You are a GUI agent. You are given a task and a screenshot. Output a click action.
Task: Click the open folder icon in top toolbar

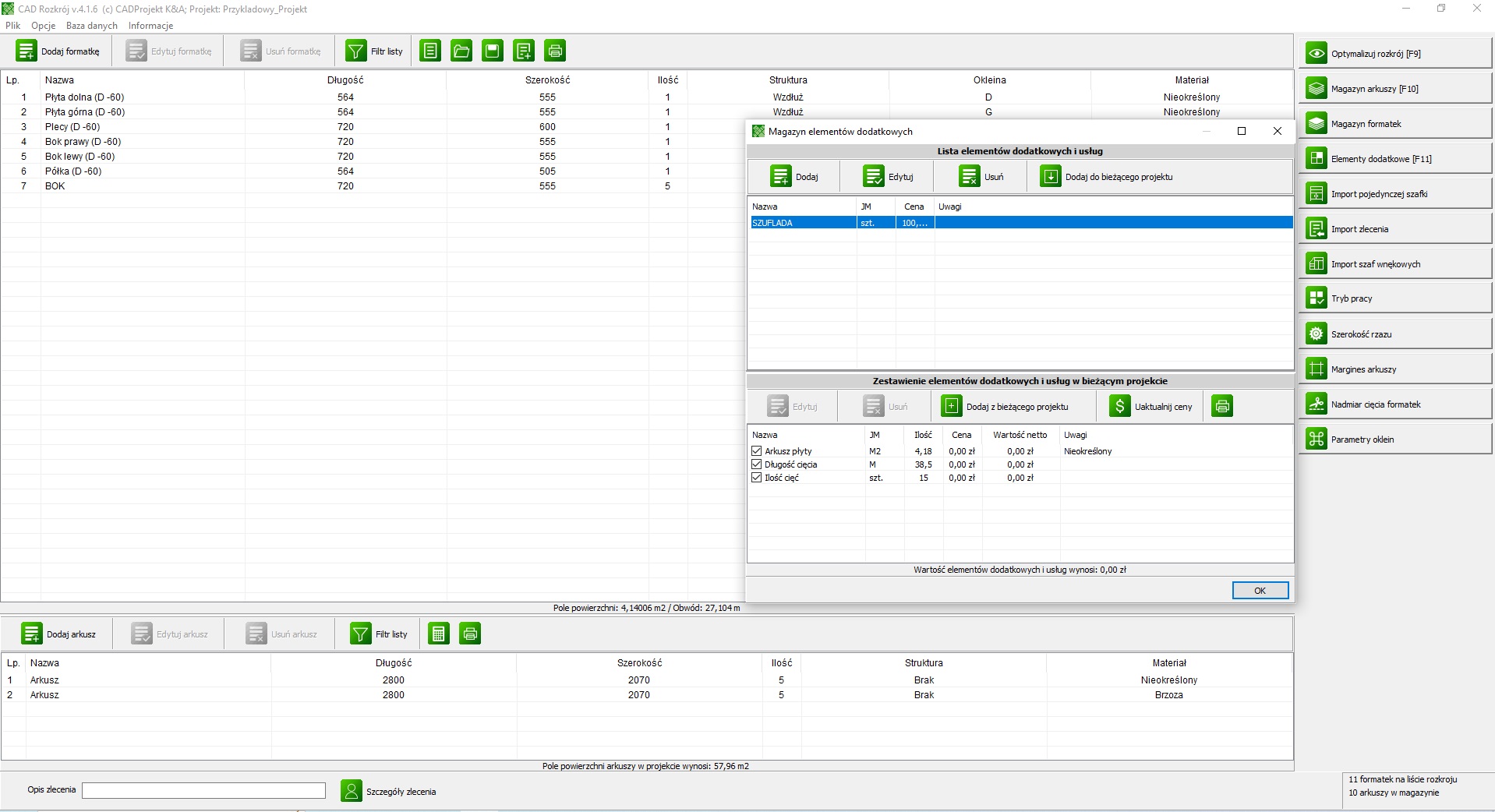pos(461,51)
